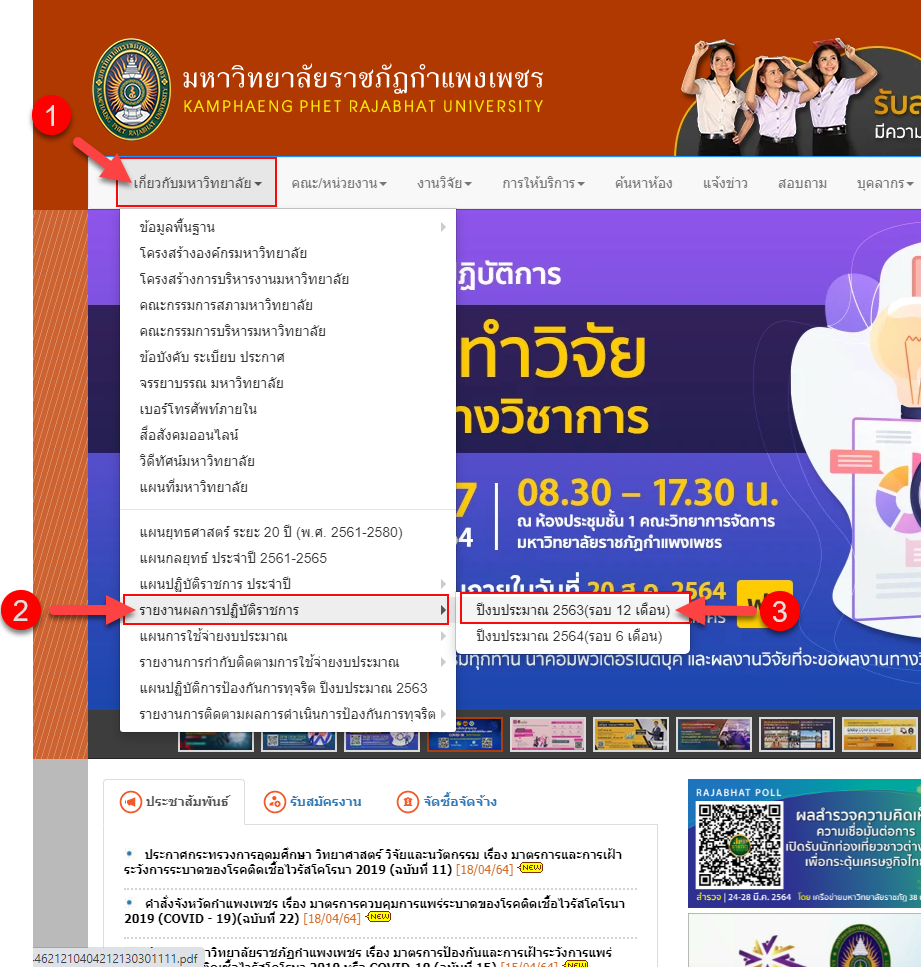Expand the ข้อมูลพื้นฐาน submenu
Image resolution: width=921 pixels, height=967 pixels.
288,227
